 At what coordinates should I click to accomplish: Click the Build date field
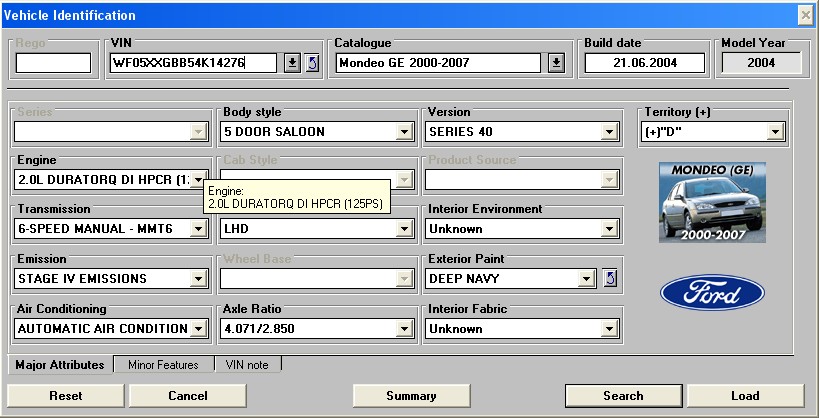pos(645,64)
